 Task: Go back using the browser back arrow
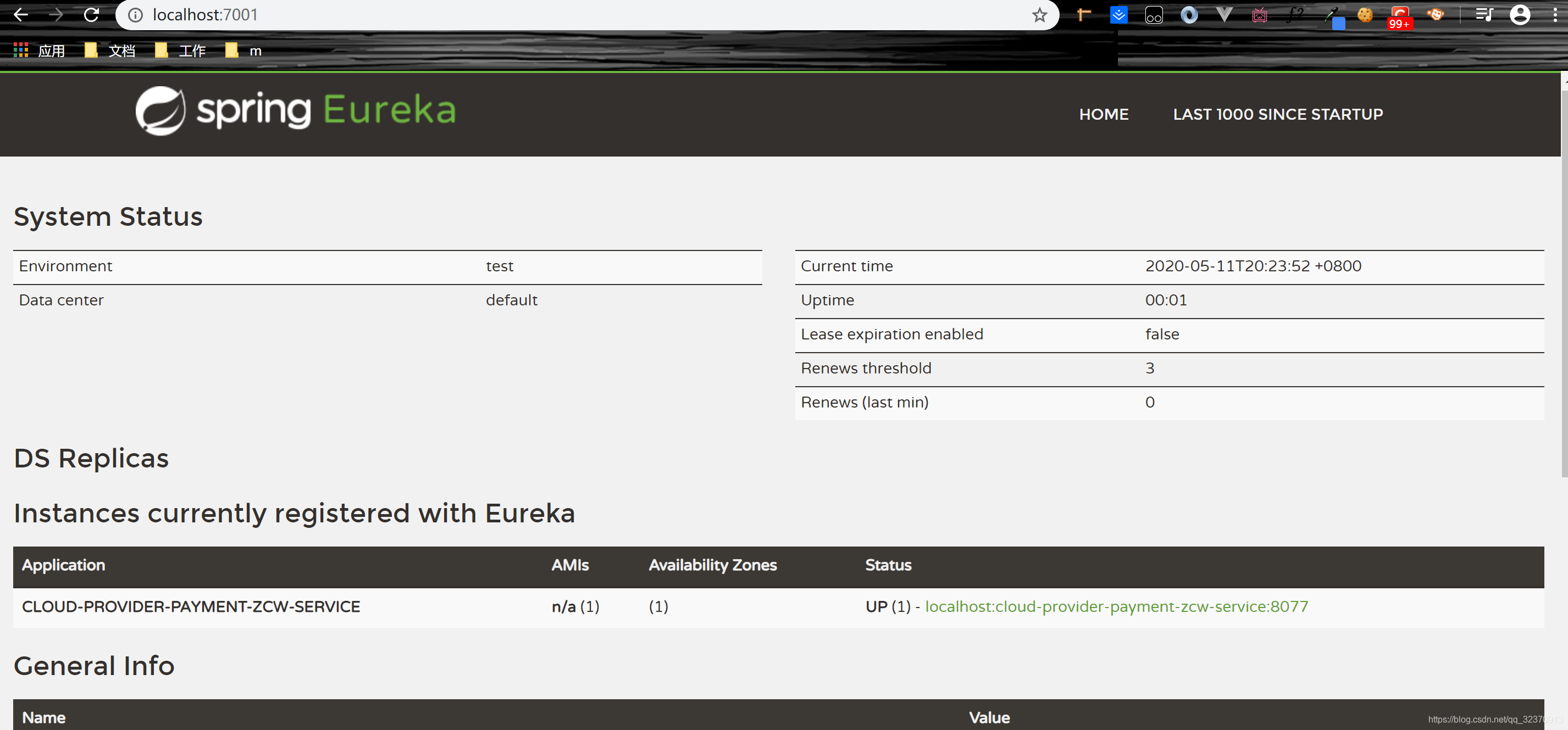click(x=21, y=15)
